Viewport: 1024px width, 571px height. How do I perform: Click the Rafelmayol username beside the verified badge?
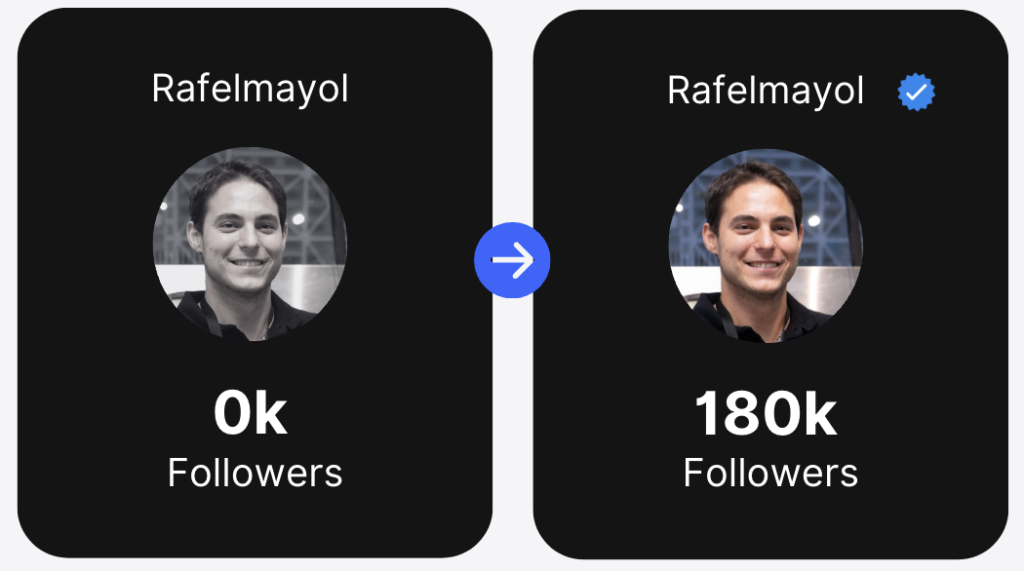click(x=765, y=91)
